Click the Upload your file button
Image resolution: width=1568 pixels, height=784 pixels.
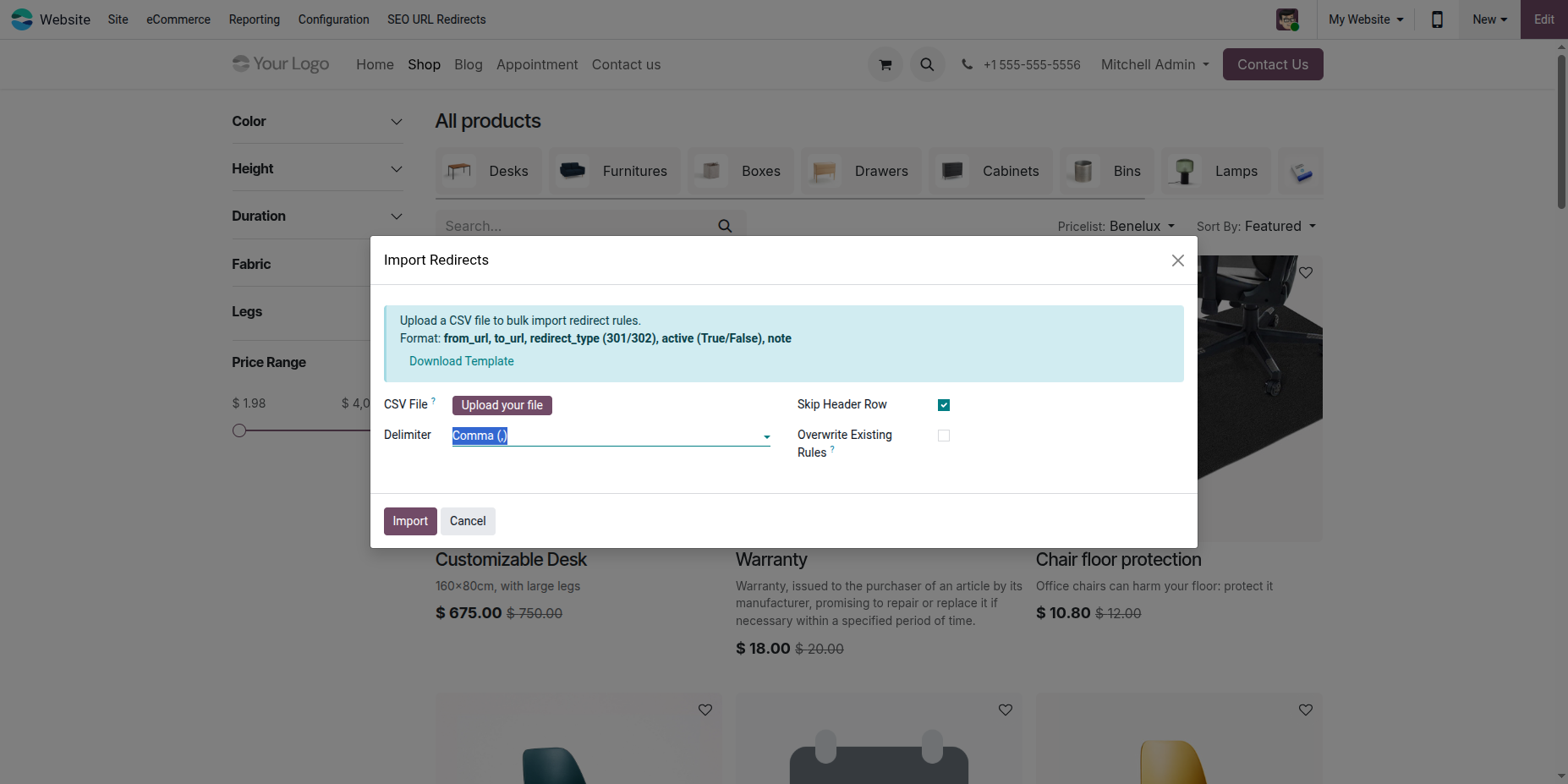(502, 405)
